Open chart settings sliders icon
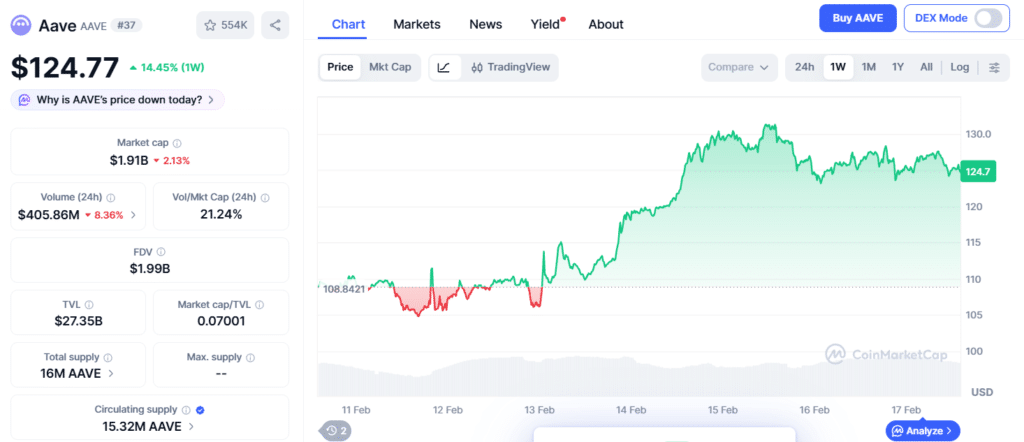The image size is (1024, 442). pos(994,67)
